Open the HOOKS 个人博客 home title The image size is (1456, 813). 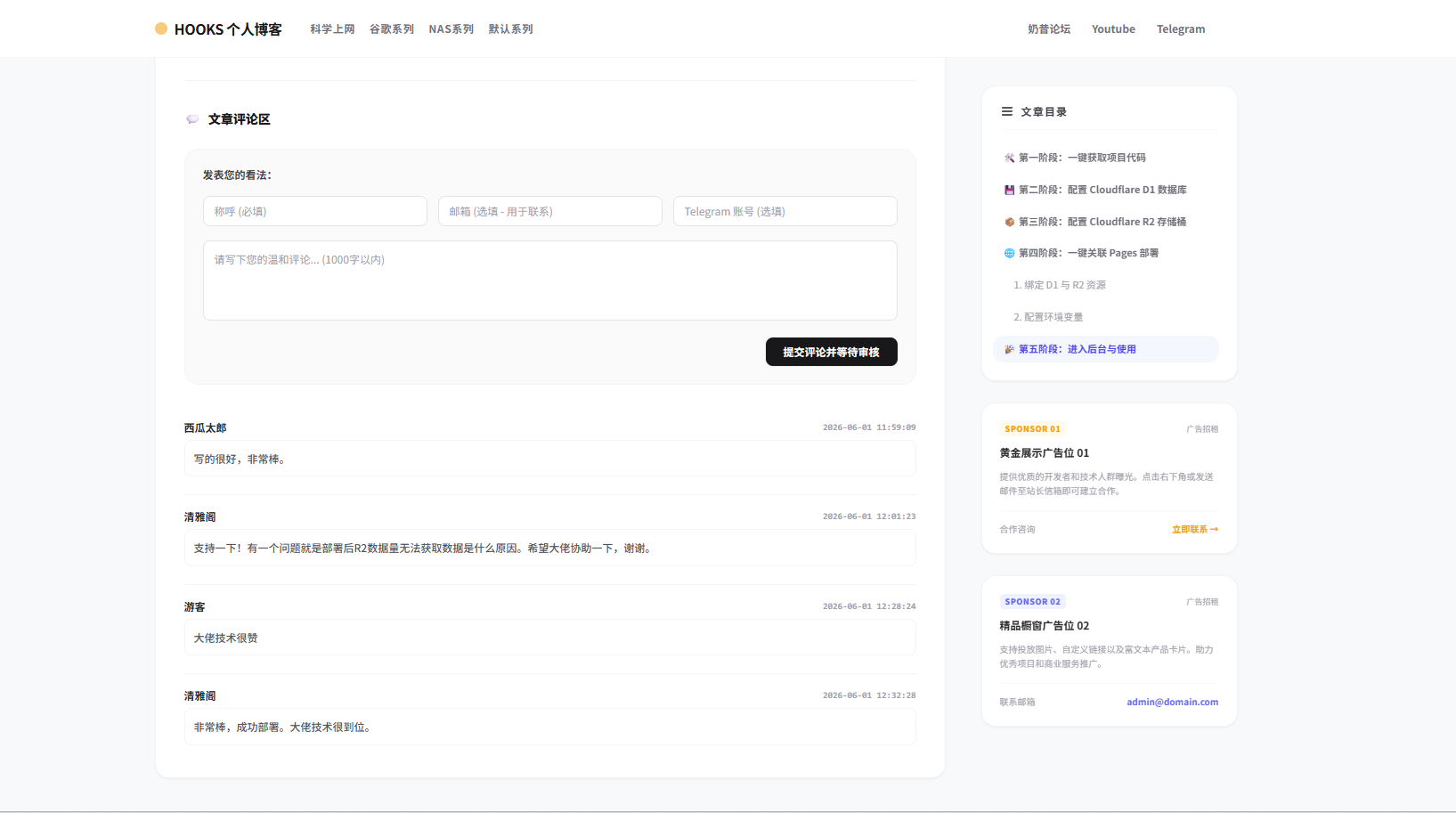pyautogui.click(x=228, y=29)
